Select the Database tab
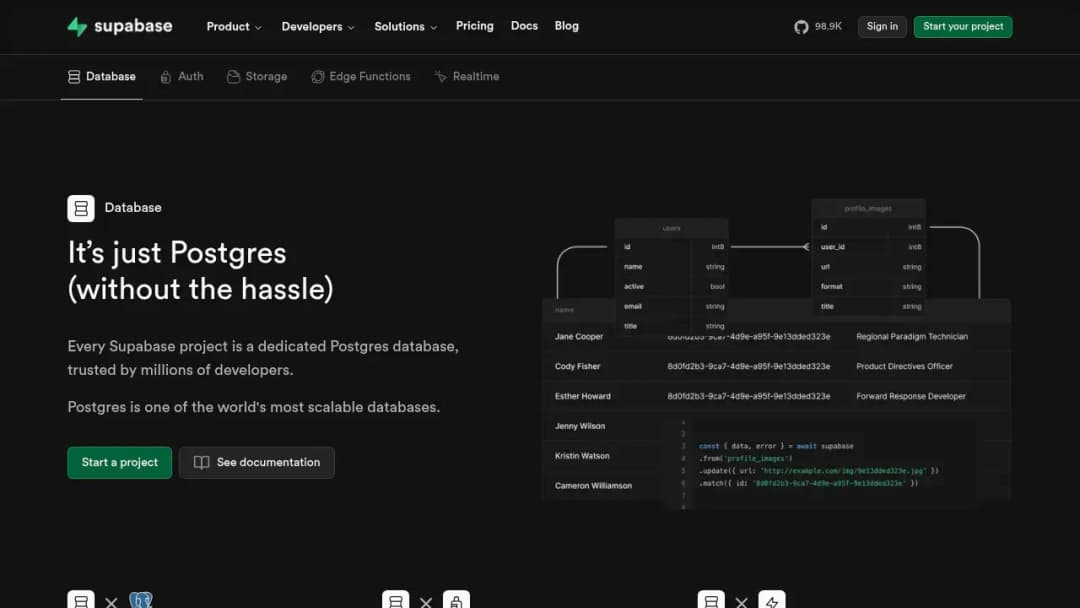This screenshot has width=1080, height=608. [x=102, y=76]
